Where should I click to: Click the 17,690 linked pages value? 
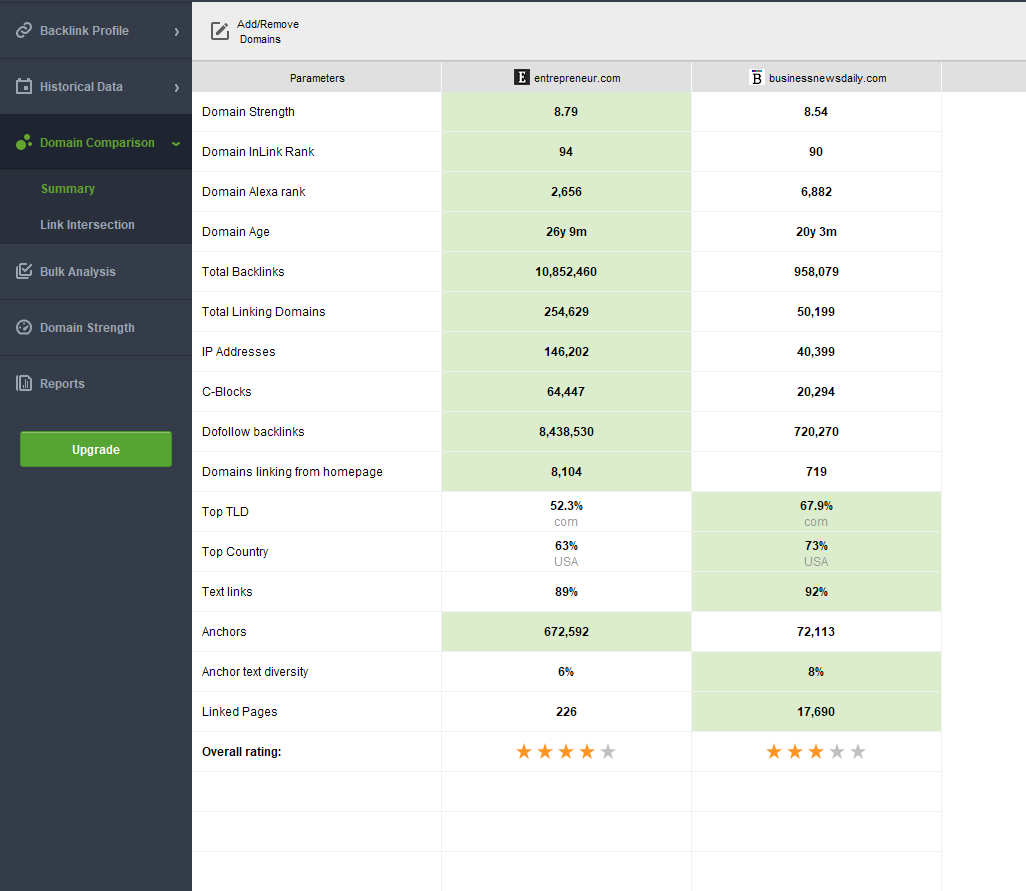816,711
